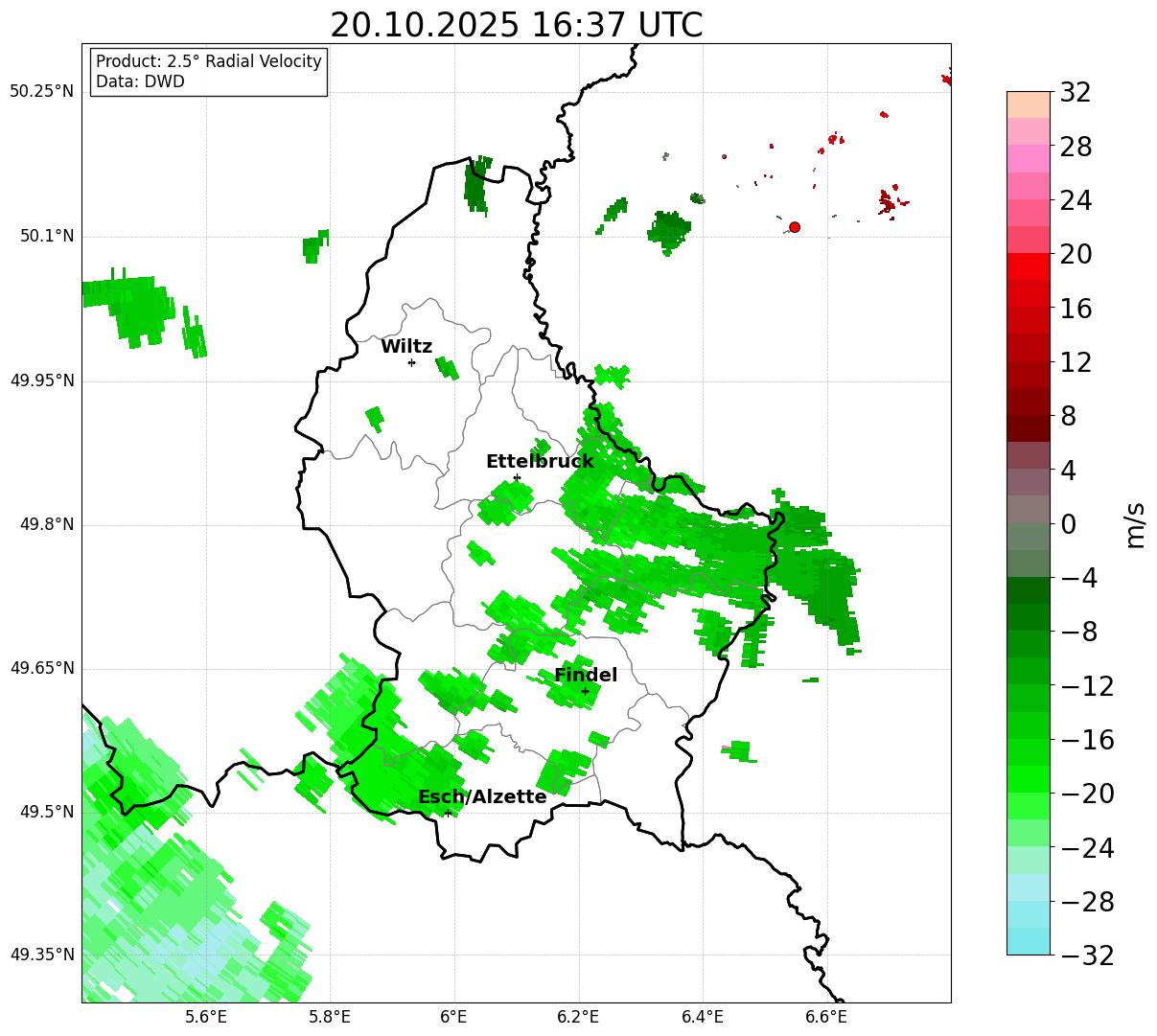
Task: Click the colorbar tick value −28
Action: (x=1087, y=902)
